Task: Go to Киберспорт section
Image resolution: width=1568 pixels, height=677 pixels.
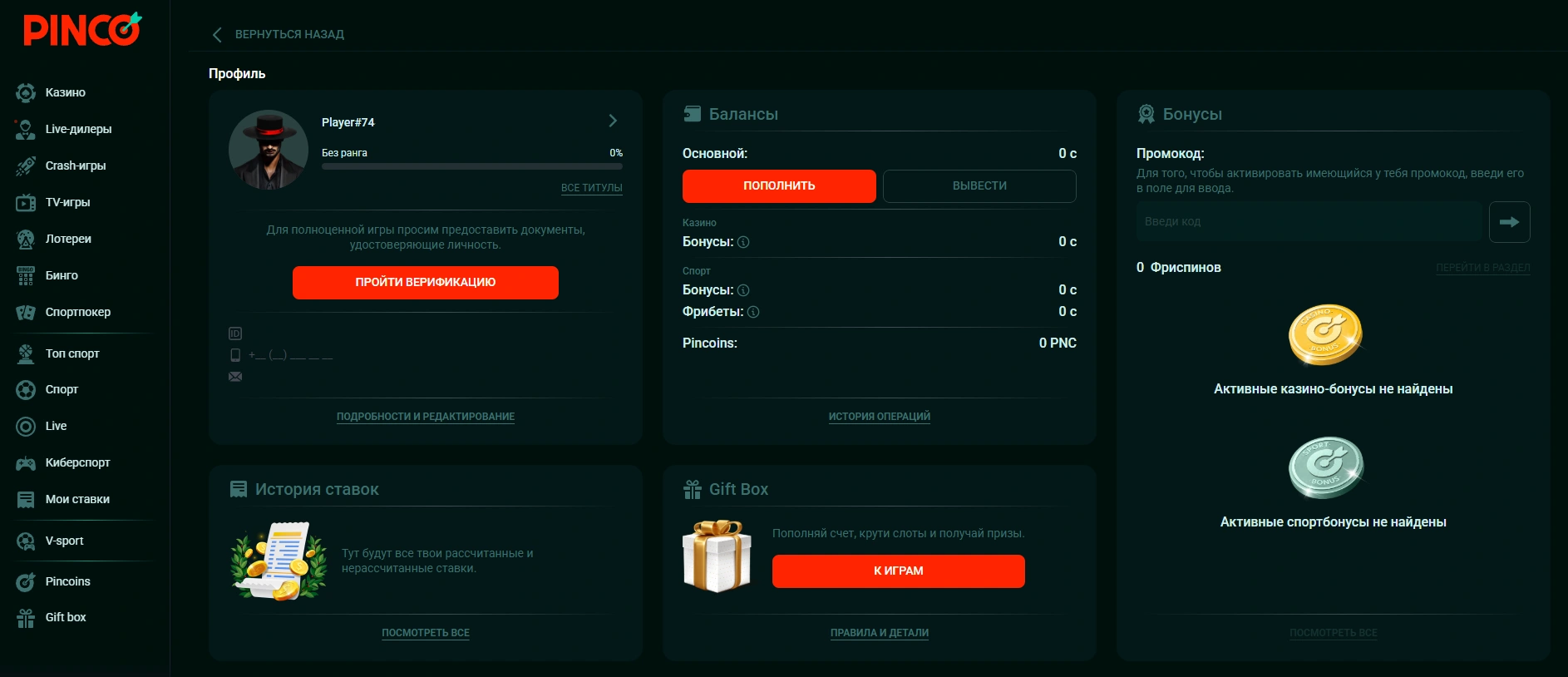Action: tap(77, 462)
